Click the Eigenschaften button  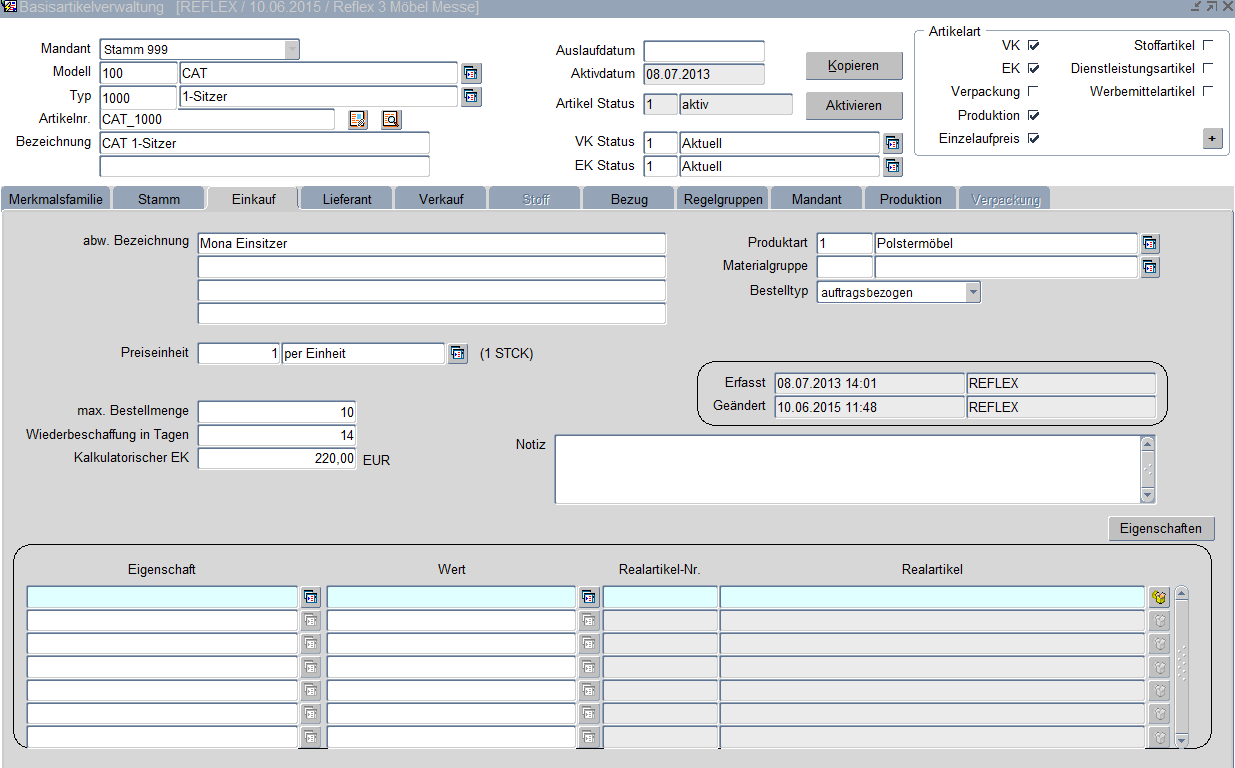pos(1160,529)
